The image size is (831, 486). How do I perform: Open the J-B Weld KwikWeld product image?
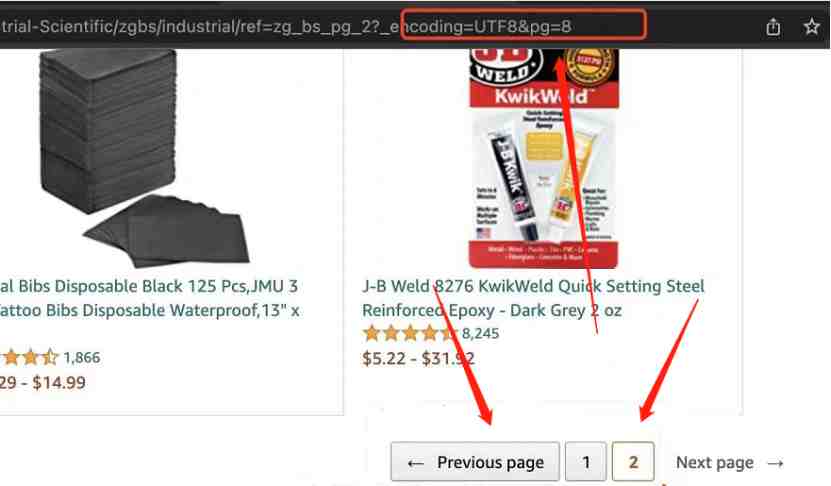[x=543, y=158]
